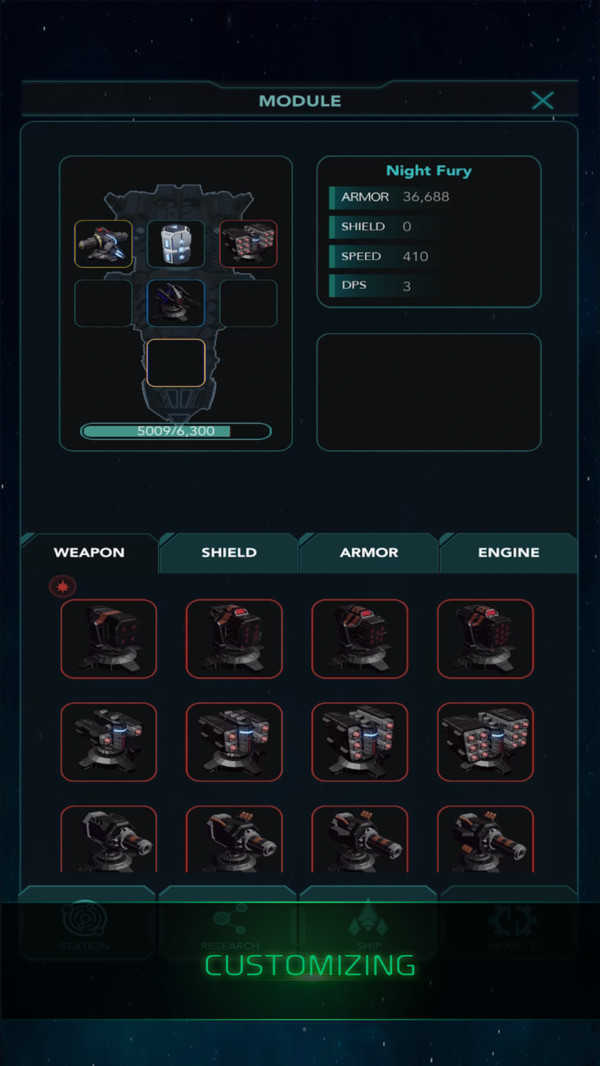Image resolution: width=600 pixels, height=1066 pixels.
Task: Click the 5009/6,300 capacity bar
Action: (x=176, y=431)
